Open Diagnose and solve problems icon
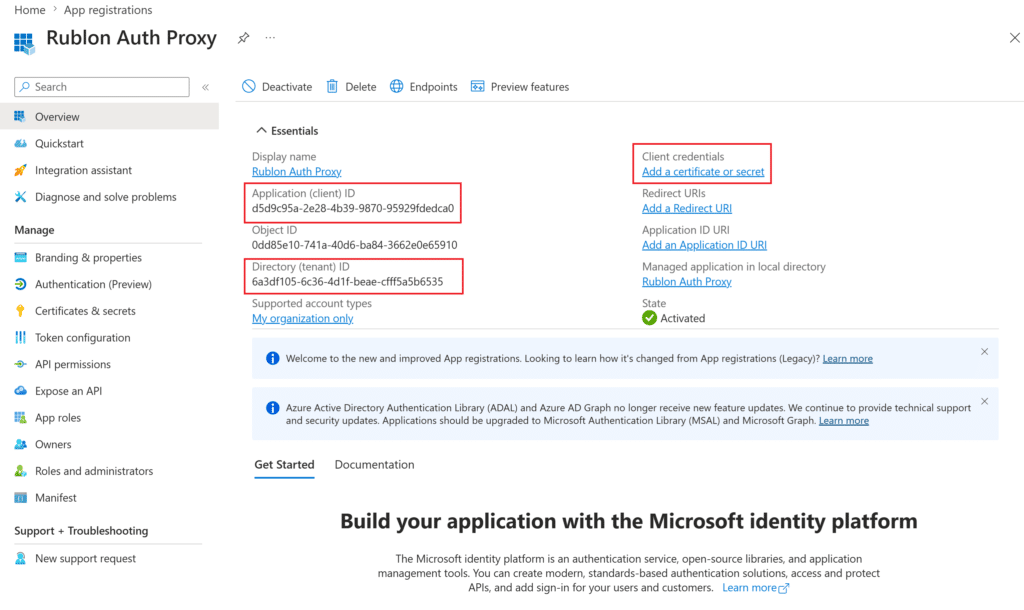Viewport: 1024px width, 610px height. click(20, 197)
